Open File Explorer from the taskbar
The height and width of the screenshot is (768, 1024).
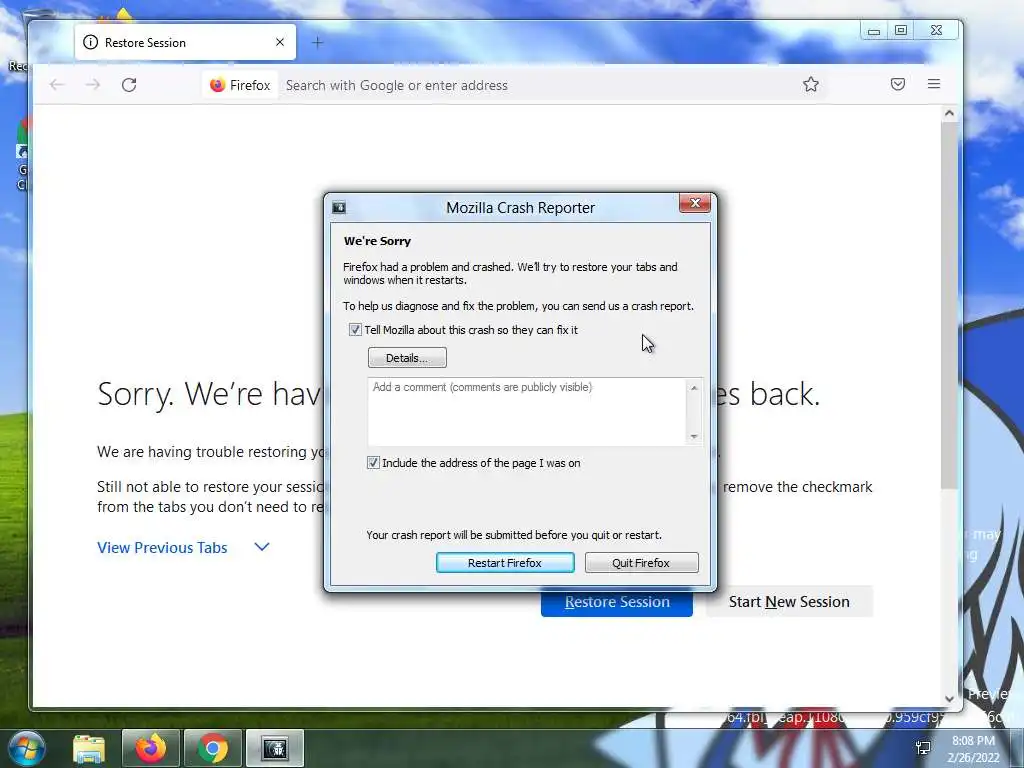89,748
